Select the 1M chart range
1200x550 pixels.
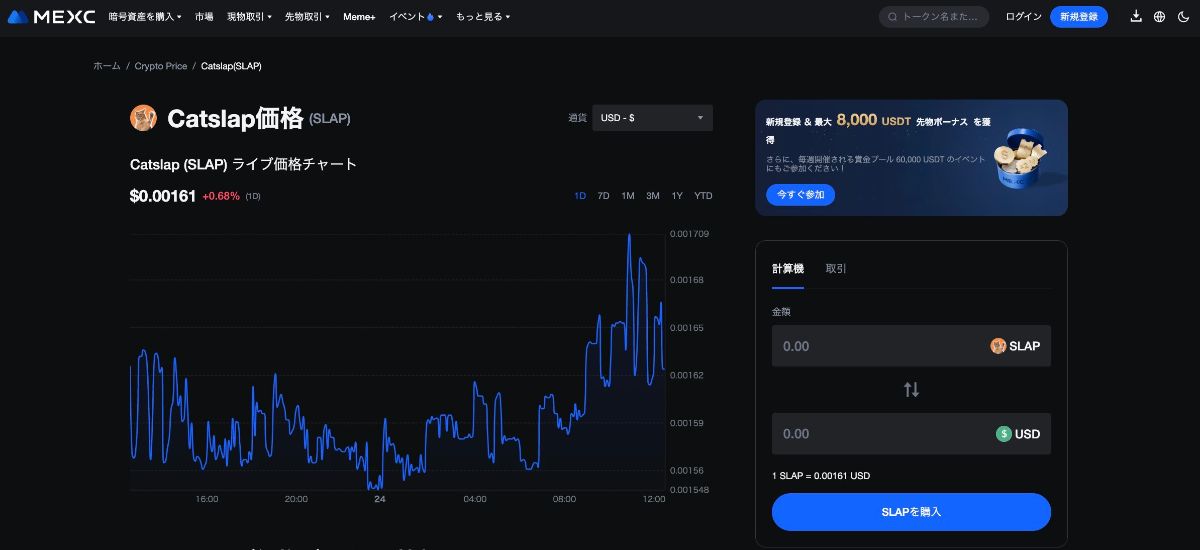(628, 196)
